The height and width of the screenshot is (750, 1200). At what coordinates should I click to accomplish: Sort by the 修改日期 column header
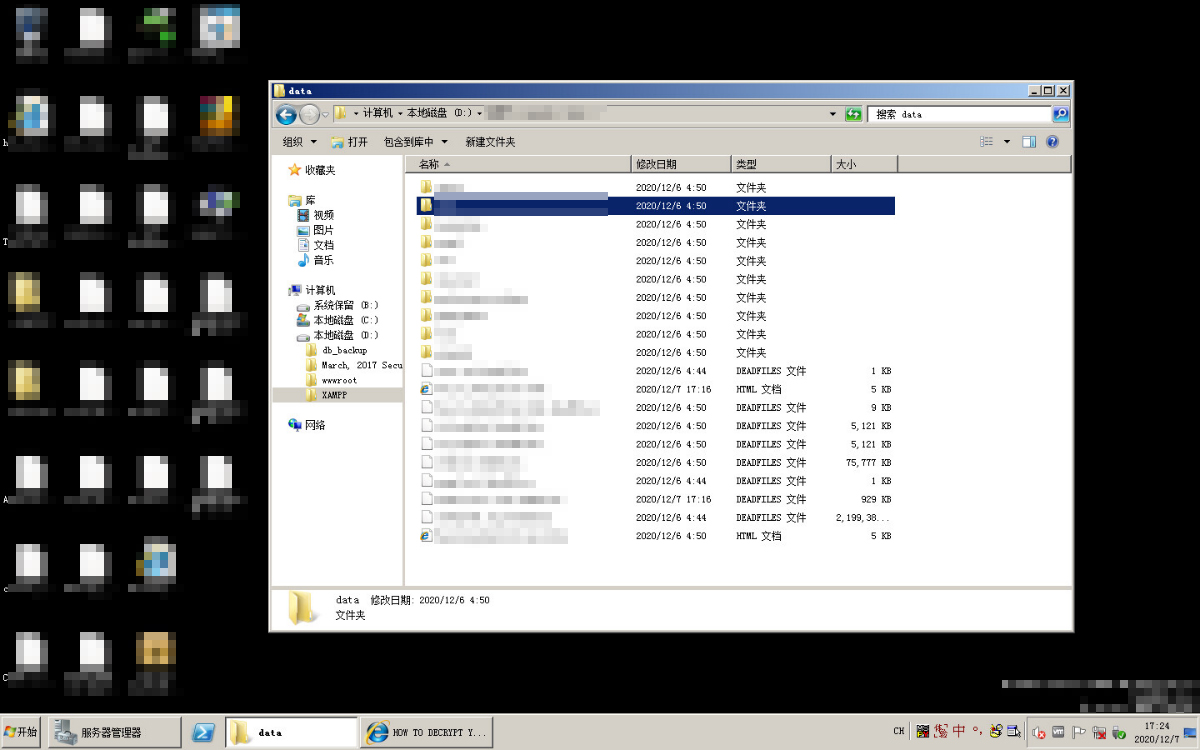pos(680,164)
